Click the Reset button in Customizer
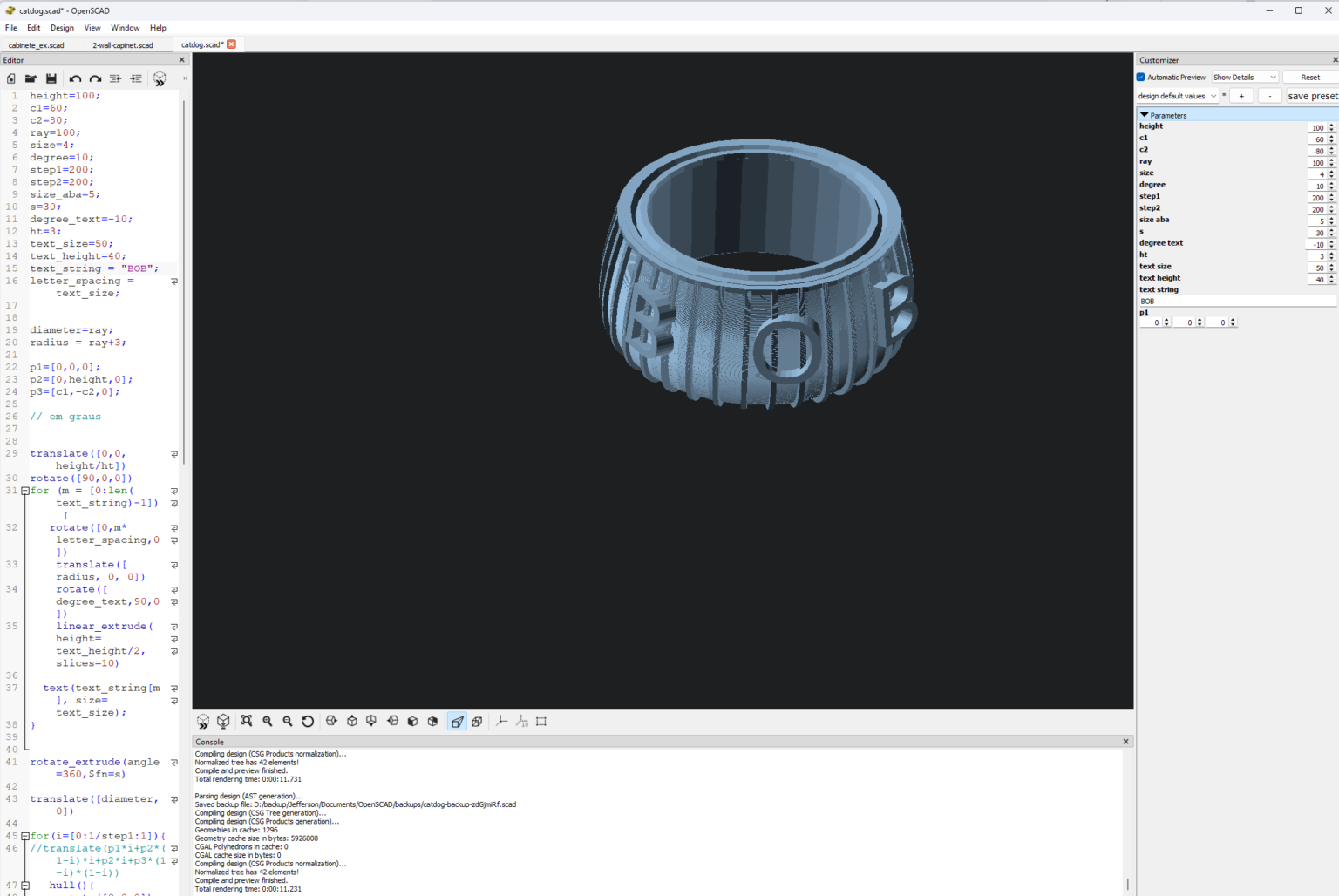Screen dimensions: 1339x896 point(1310,78)
